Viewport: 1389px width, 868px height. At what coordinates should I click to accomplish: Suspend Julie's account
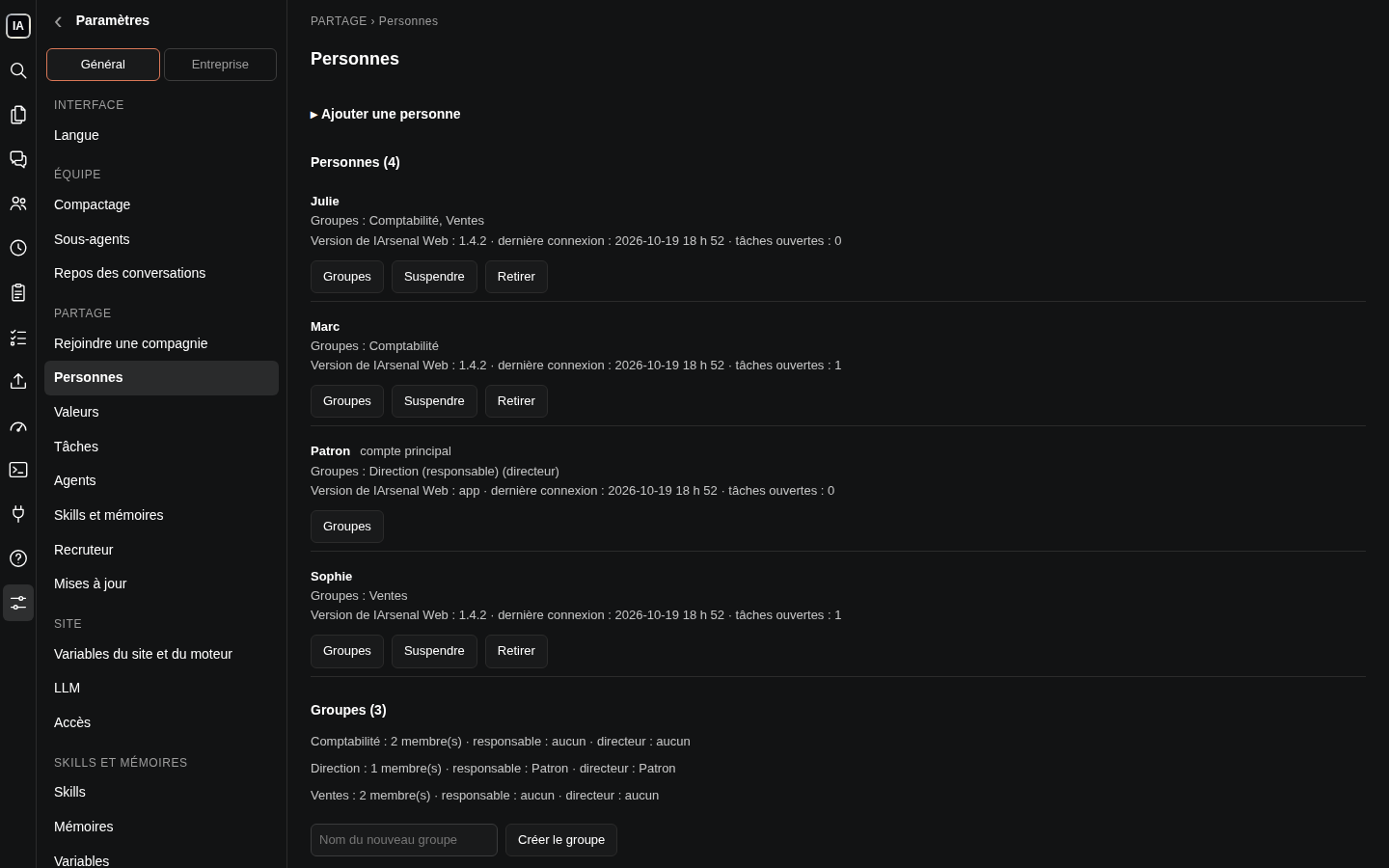click(x=434, y=277)
